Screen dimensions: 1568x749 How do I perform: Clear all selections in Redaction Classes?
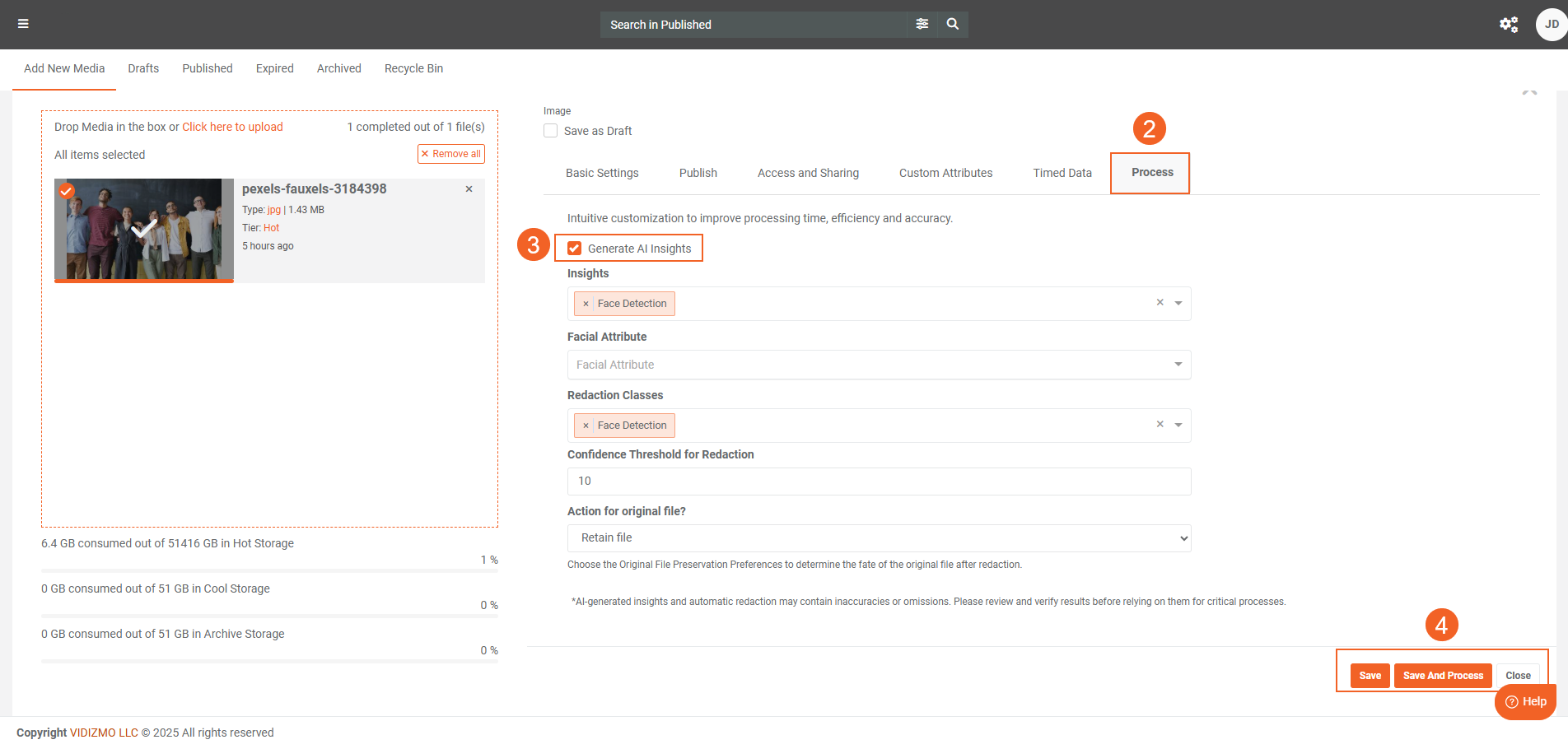click(x=1160, y=425)
